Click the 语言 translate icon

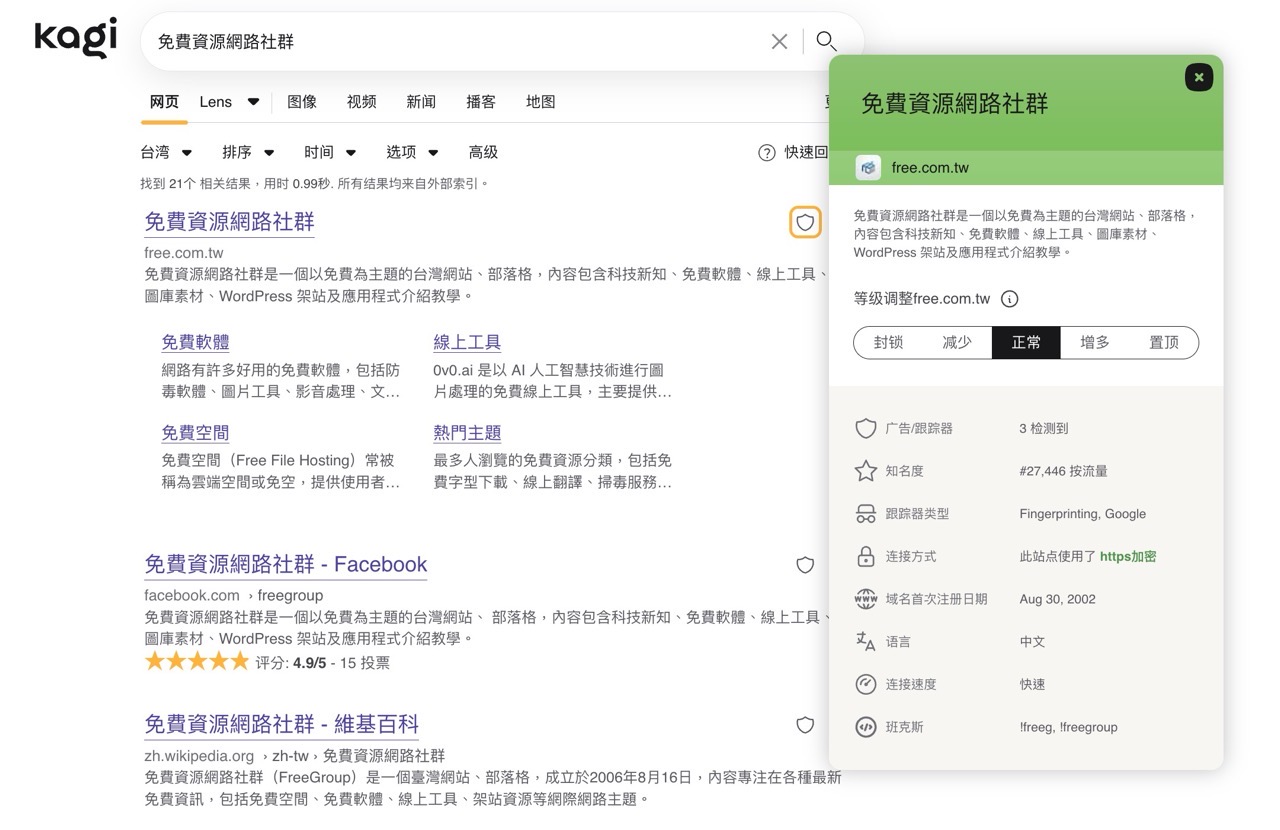tap(866, 642)
